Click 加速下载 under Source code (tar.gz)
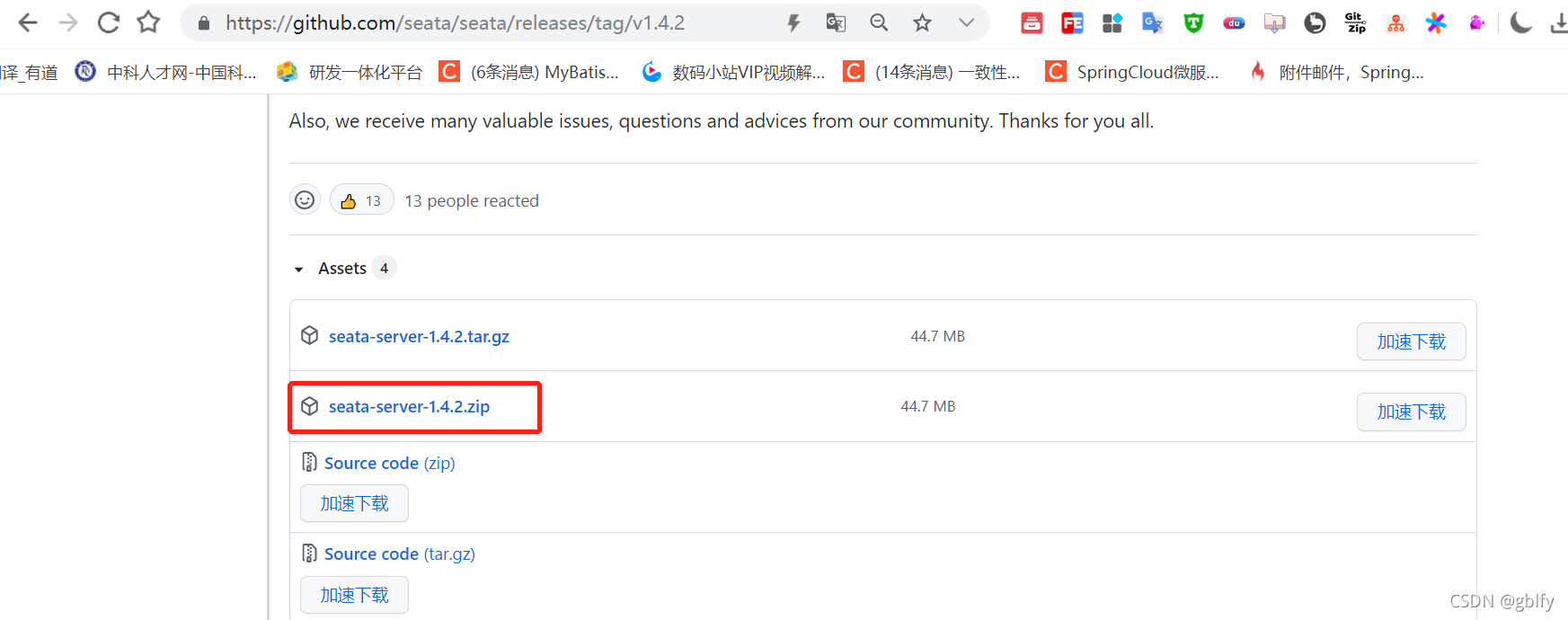 (354, 595)
